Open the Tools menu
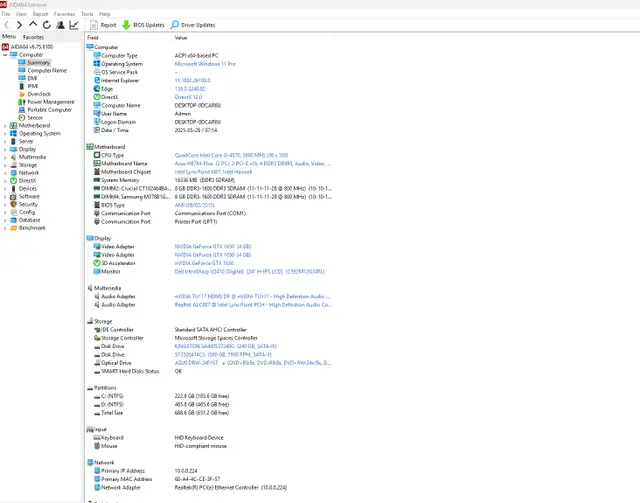The width and height of the screenshot is (640, 503). 87,14
